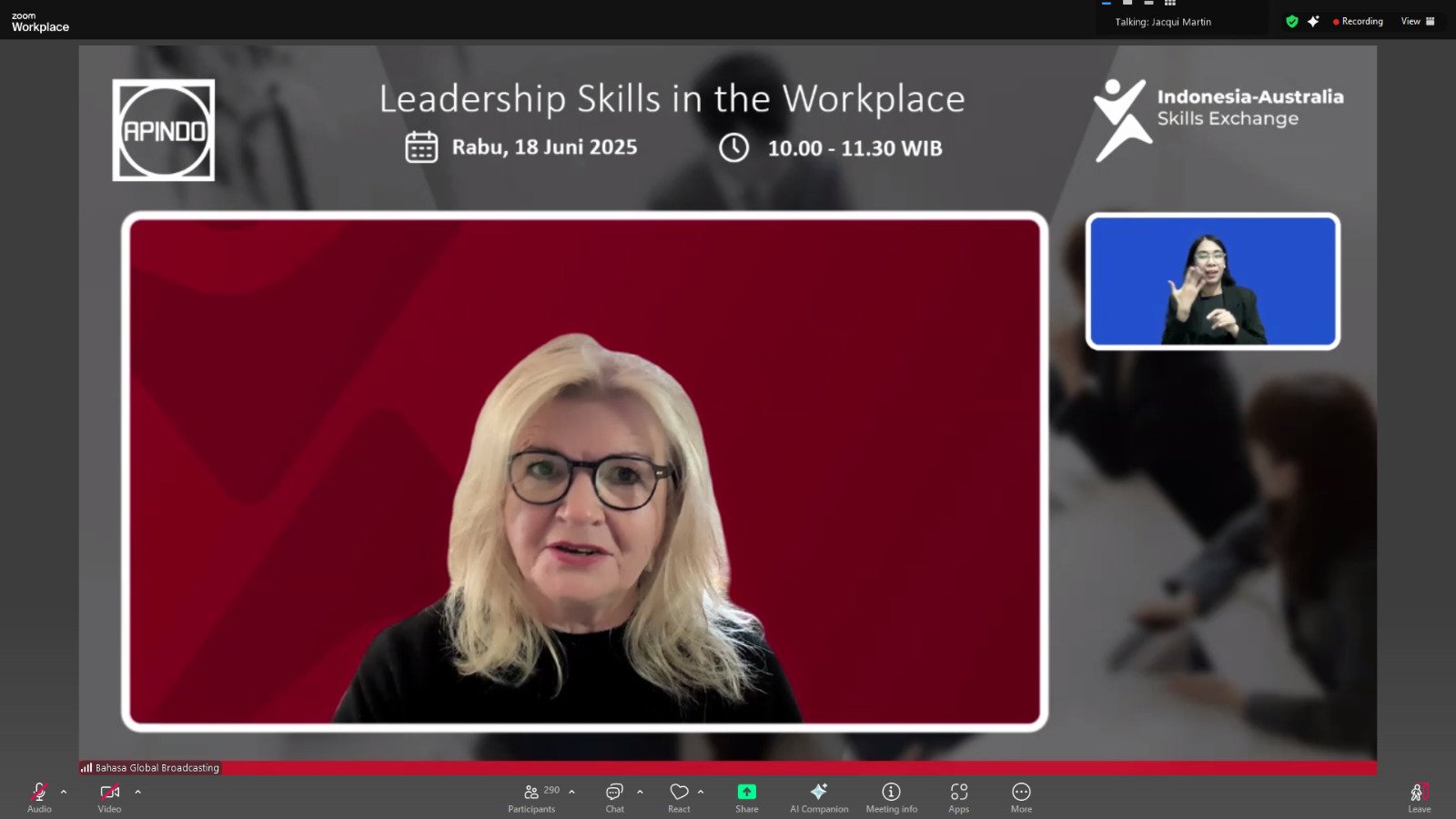The height and width of the screenshot is (819, 1456).
Task: Click the 290 participant count
Action: 551,790
